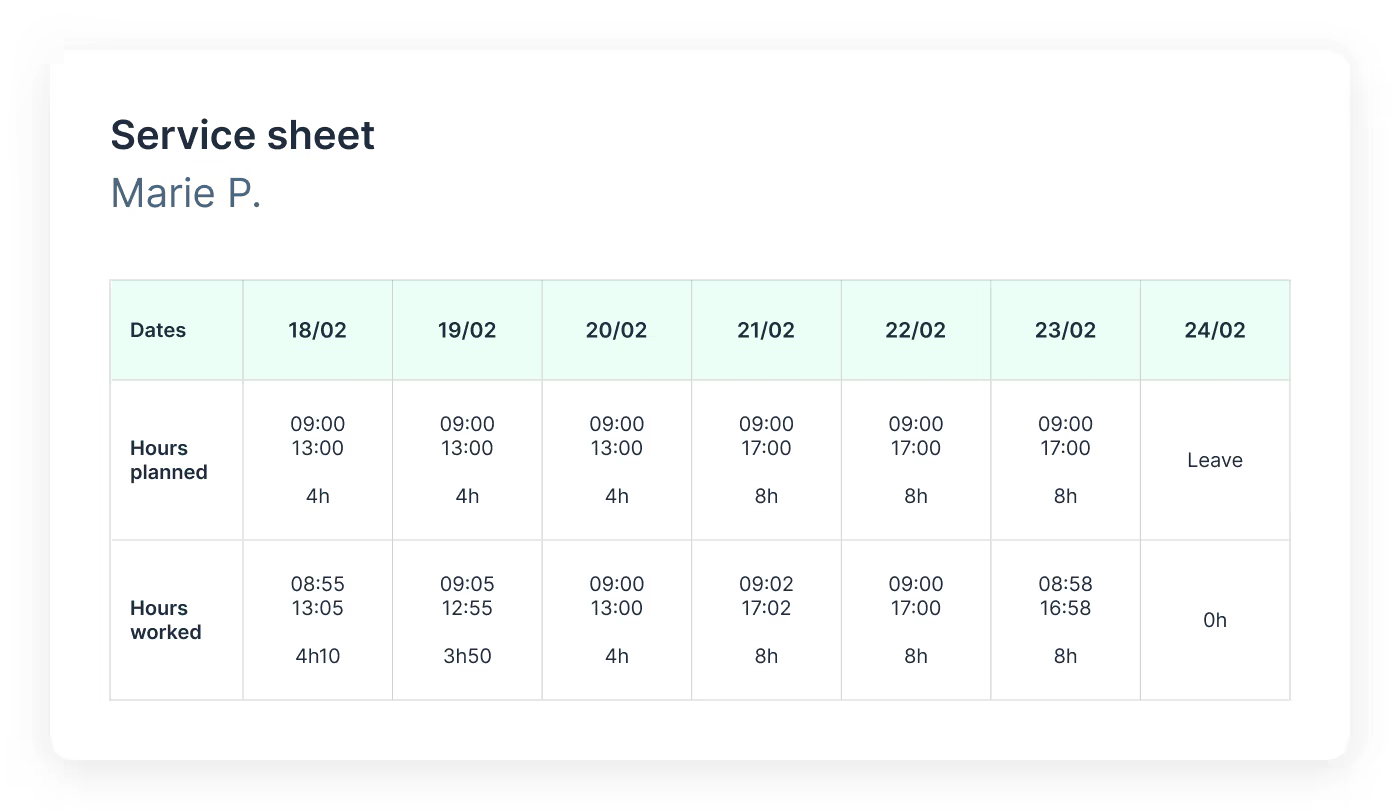
Task: Click the Service sheet title
Action: pos(242,135)
